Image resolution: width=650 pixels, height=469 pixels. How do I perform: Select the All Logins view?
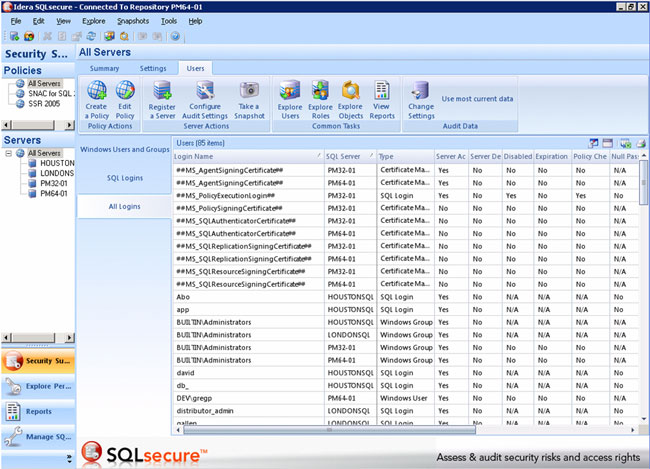124,207
